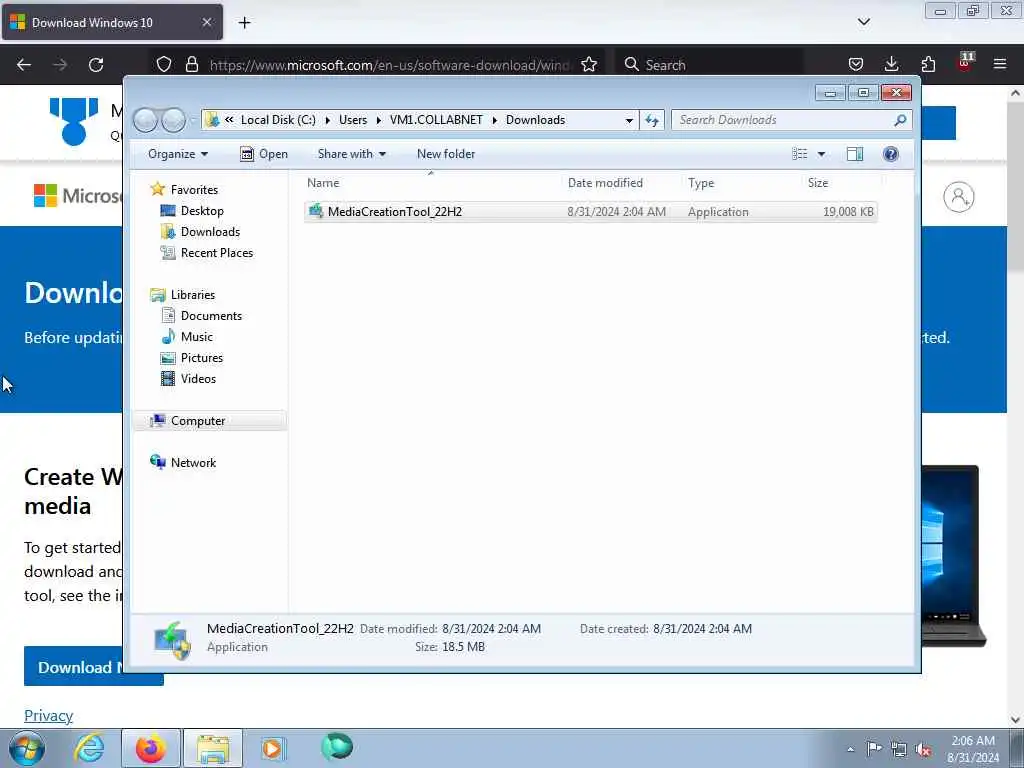Screen dimensions: 1024x768
Task: Click the Firefox Search box
Action: tap(709, 65)
